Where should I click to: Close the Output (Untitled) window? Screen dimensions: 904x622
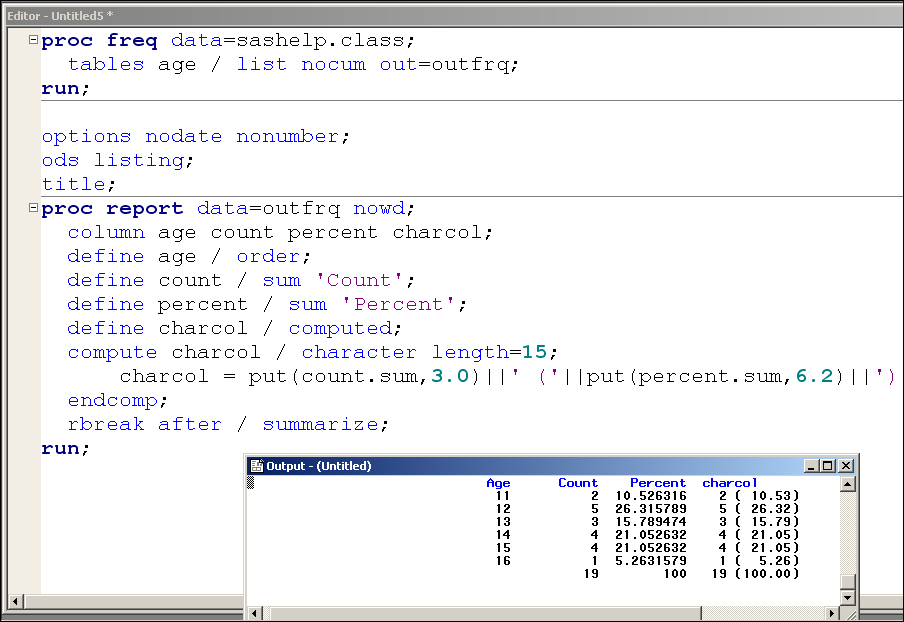[846, 466]
